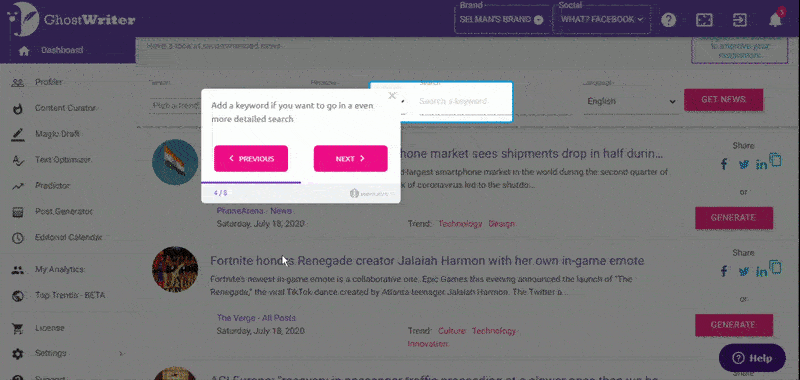The image size is (800, 380).
Task: Copy the Fortnite article link icon
Action: (x=776, y=267)
